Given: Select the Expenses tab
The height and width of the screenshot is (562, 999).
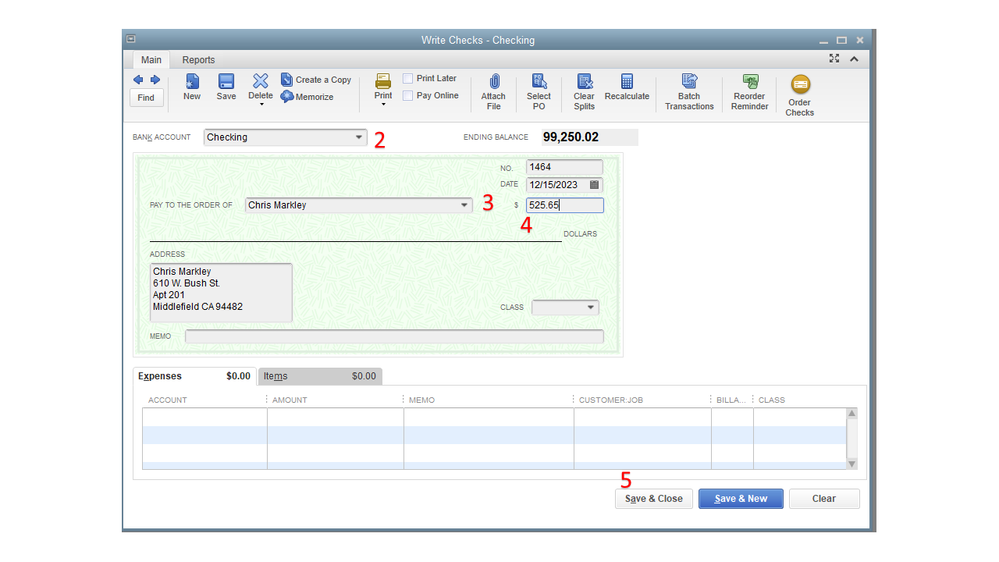Looking at the screenshot, I should tap(194, 376).
